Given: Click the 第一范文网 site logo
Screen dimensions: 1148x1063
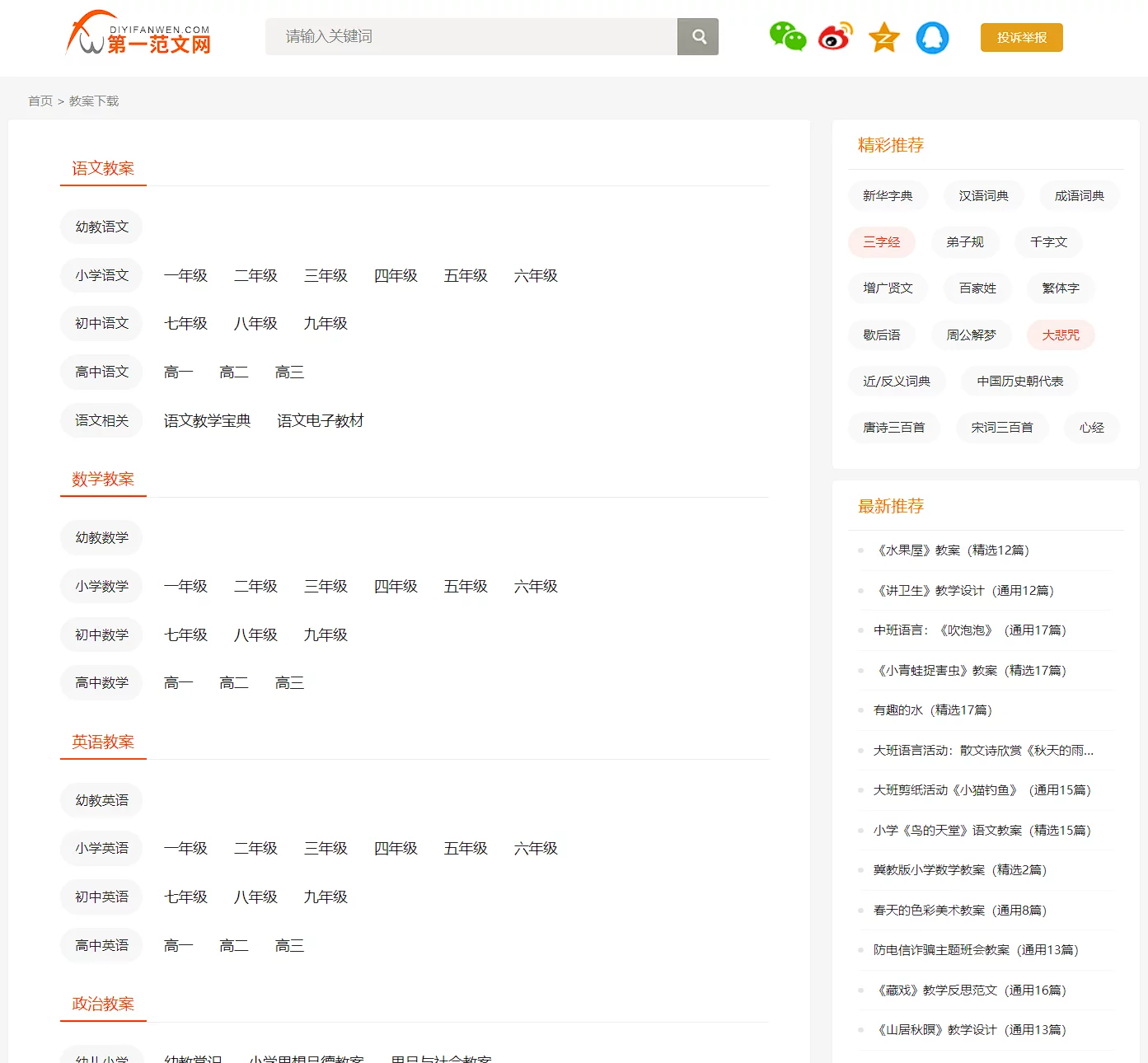Looking at the screenshot, I should (x=138, y=35).
